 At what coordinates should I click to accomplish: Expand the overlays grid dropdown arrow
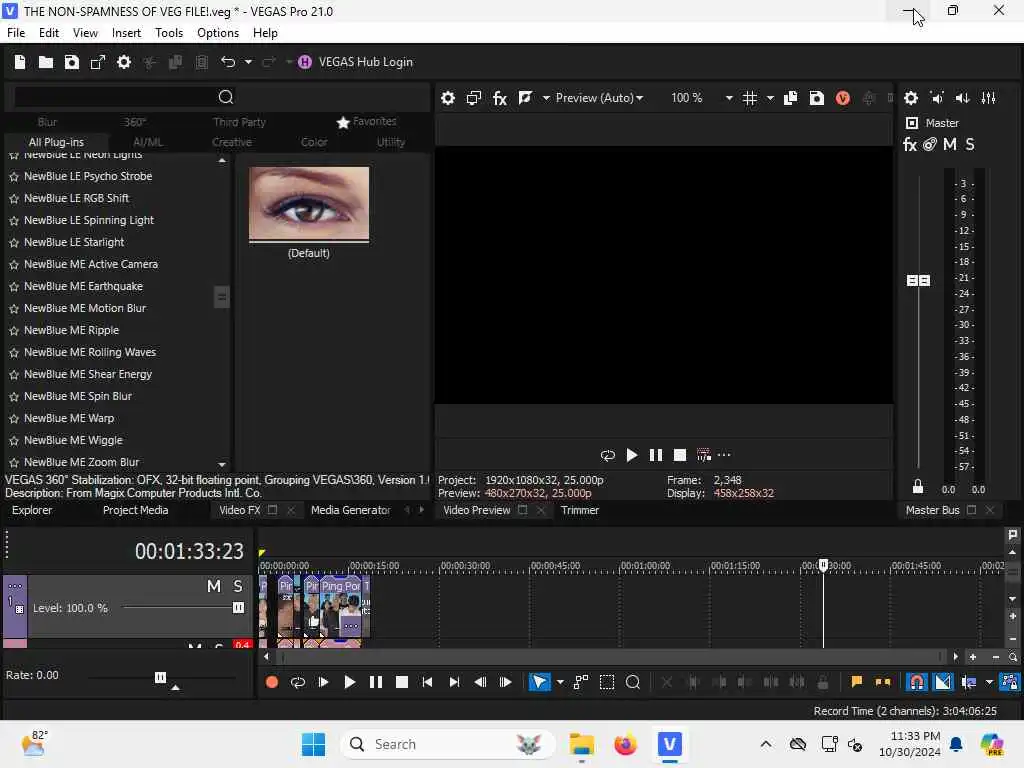(x=770, y=98)
